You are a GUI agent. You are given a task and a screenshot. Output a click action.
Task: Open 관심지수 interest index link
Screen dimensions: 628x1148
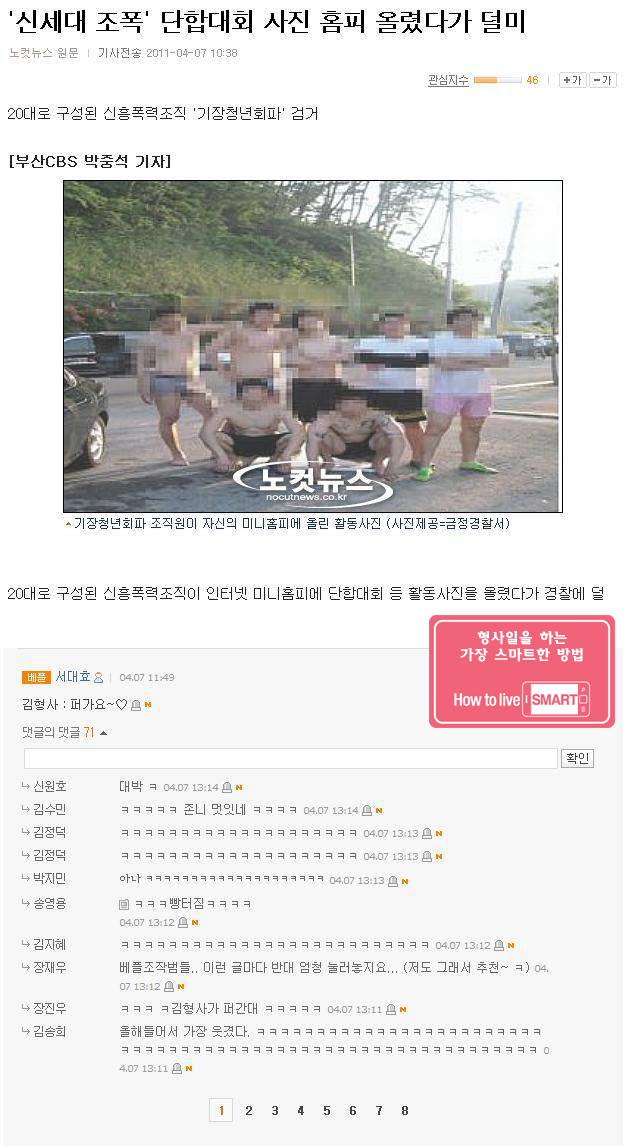(448, 80)
